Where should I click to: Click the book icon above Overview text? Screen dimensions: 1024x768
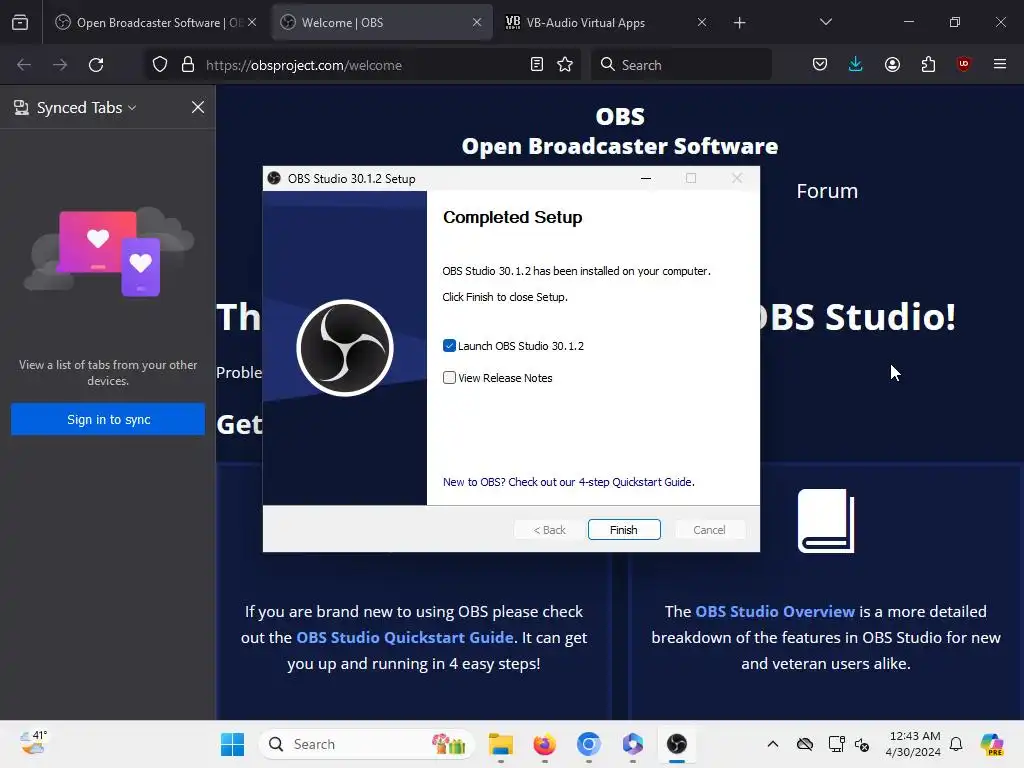[x=826, y=520]
